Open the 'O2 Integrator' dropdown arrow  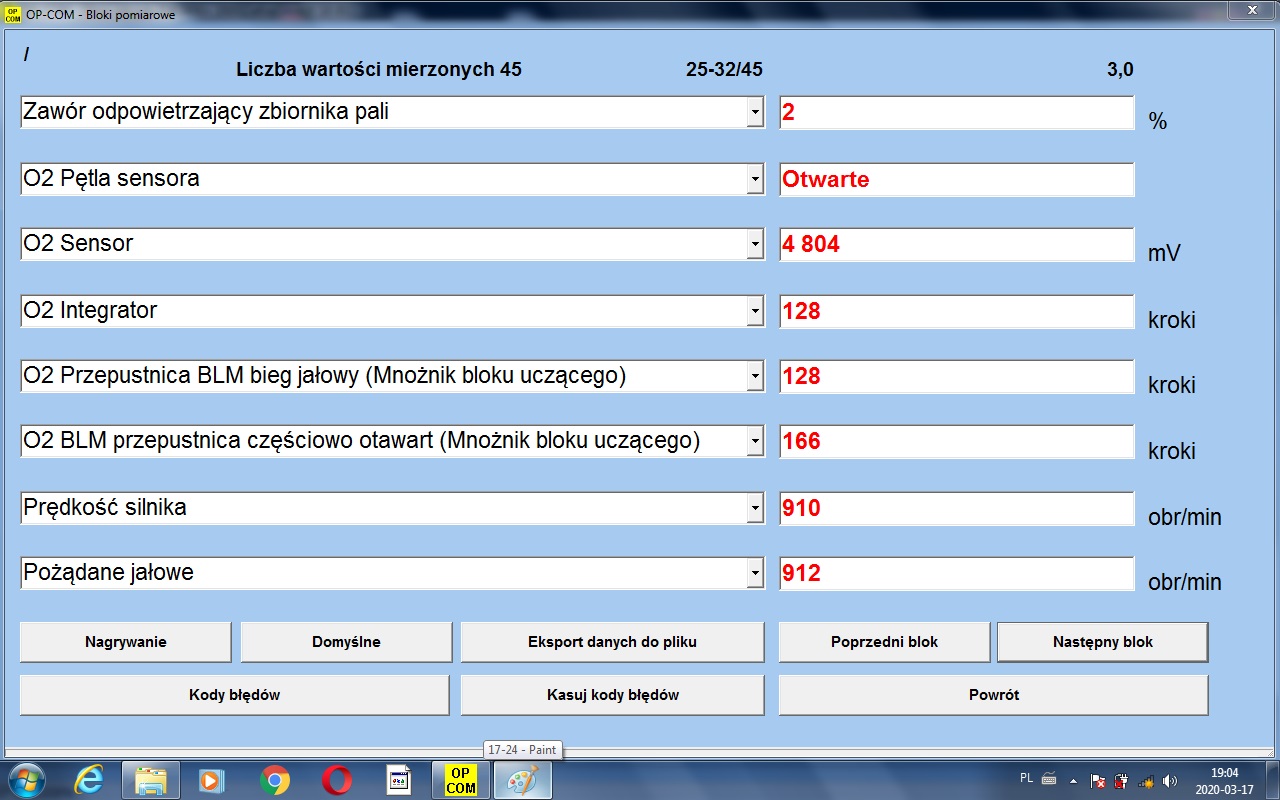(755, 312)
